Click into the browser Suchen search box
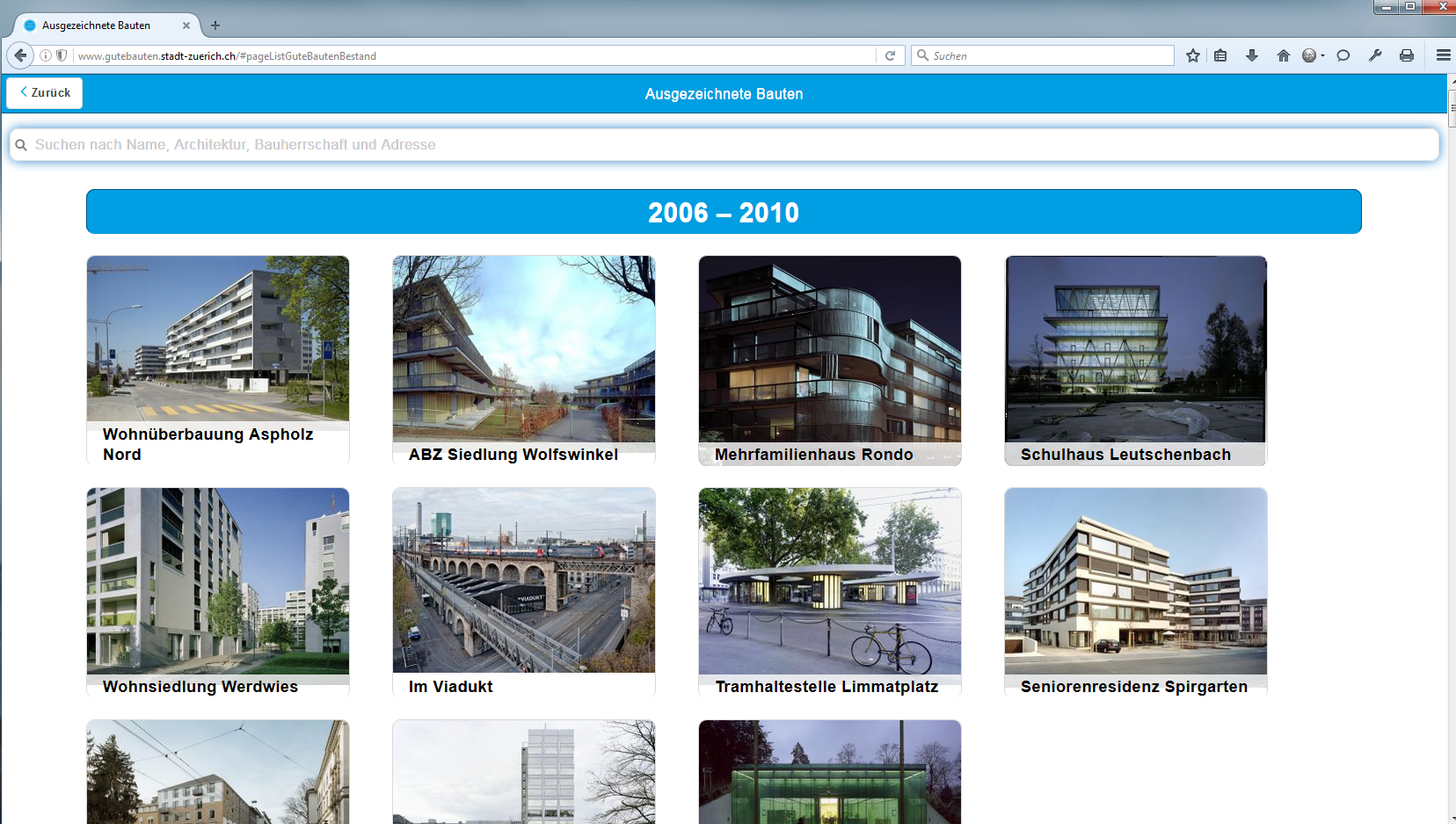Screen dimensions: 1456x824 1043,55
